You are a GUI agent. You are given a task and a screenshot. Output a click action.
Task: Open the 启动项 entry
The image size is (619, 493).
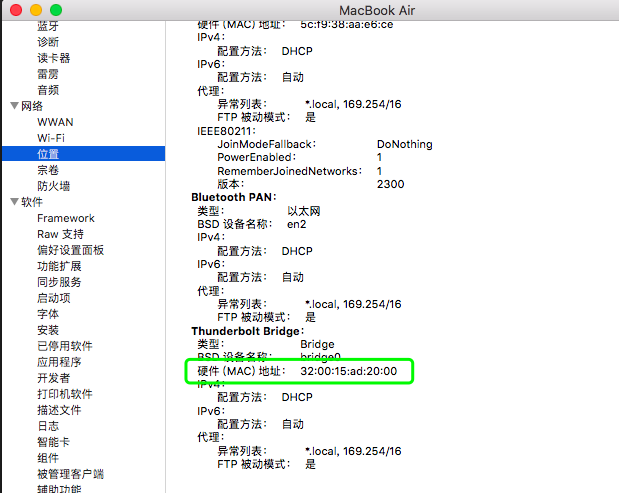pyautogui.click(x=54, y=298)
